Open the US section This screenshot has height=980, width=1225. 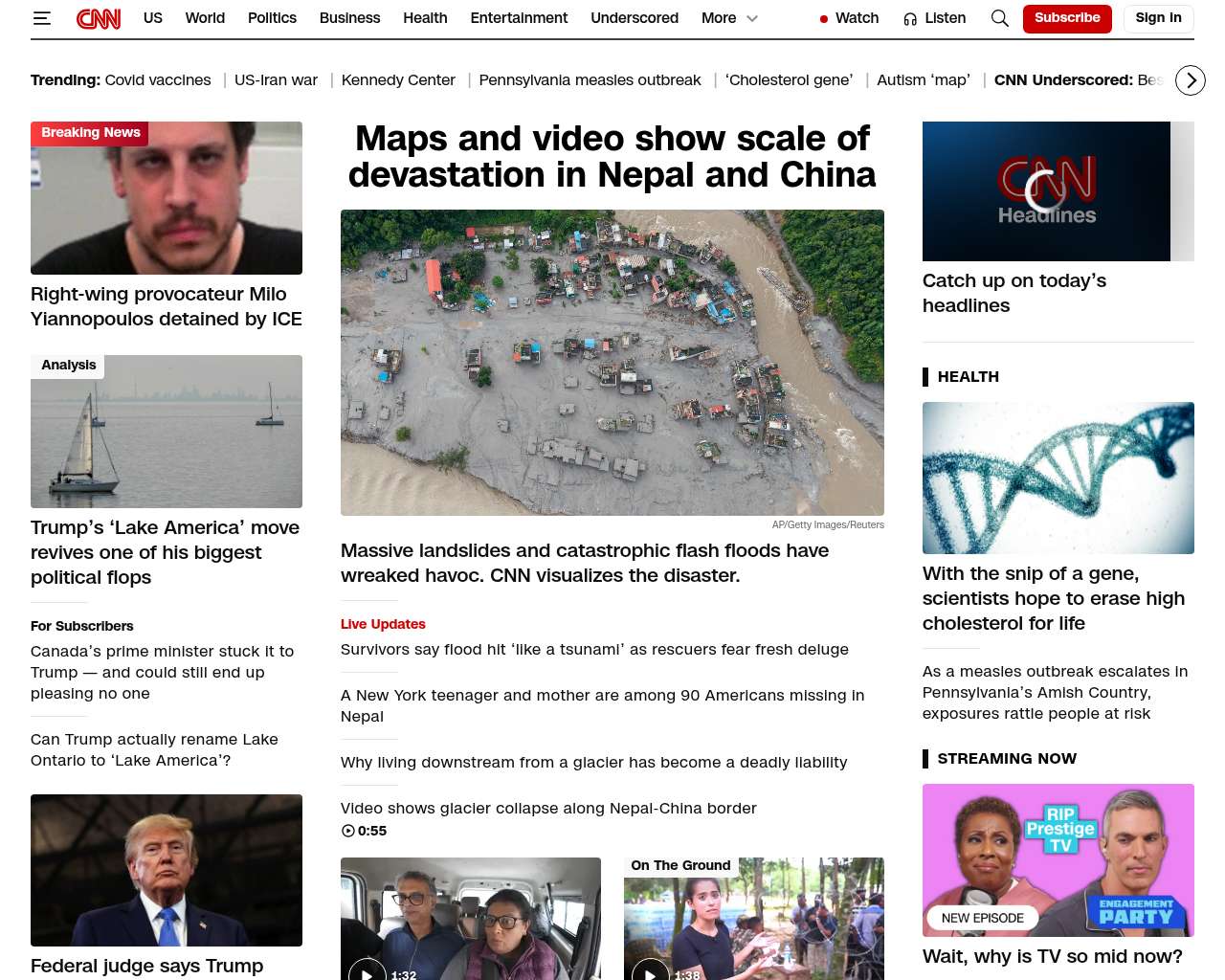153,18
